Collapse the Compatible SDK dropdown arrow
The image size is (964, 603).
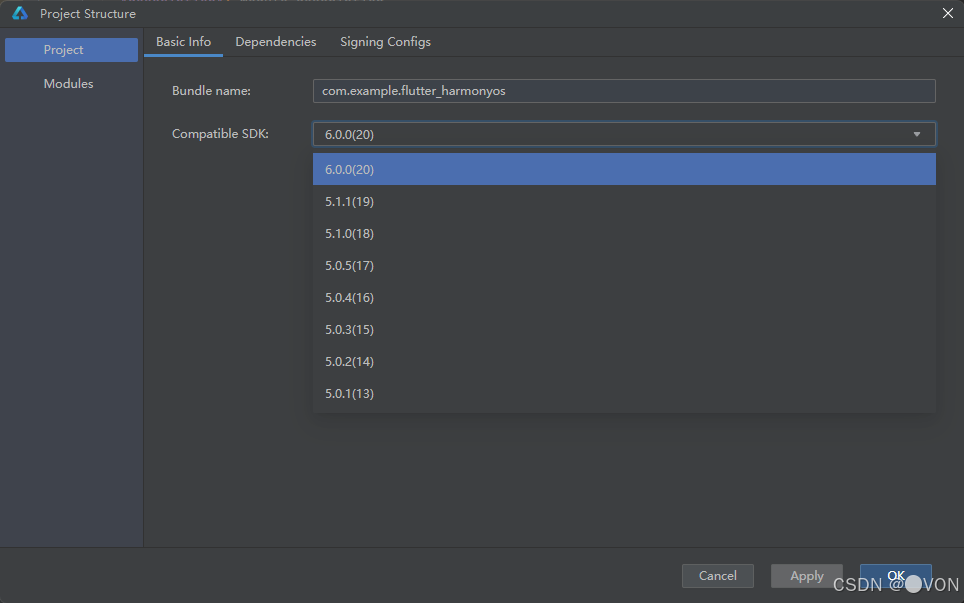pos(917,134)
